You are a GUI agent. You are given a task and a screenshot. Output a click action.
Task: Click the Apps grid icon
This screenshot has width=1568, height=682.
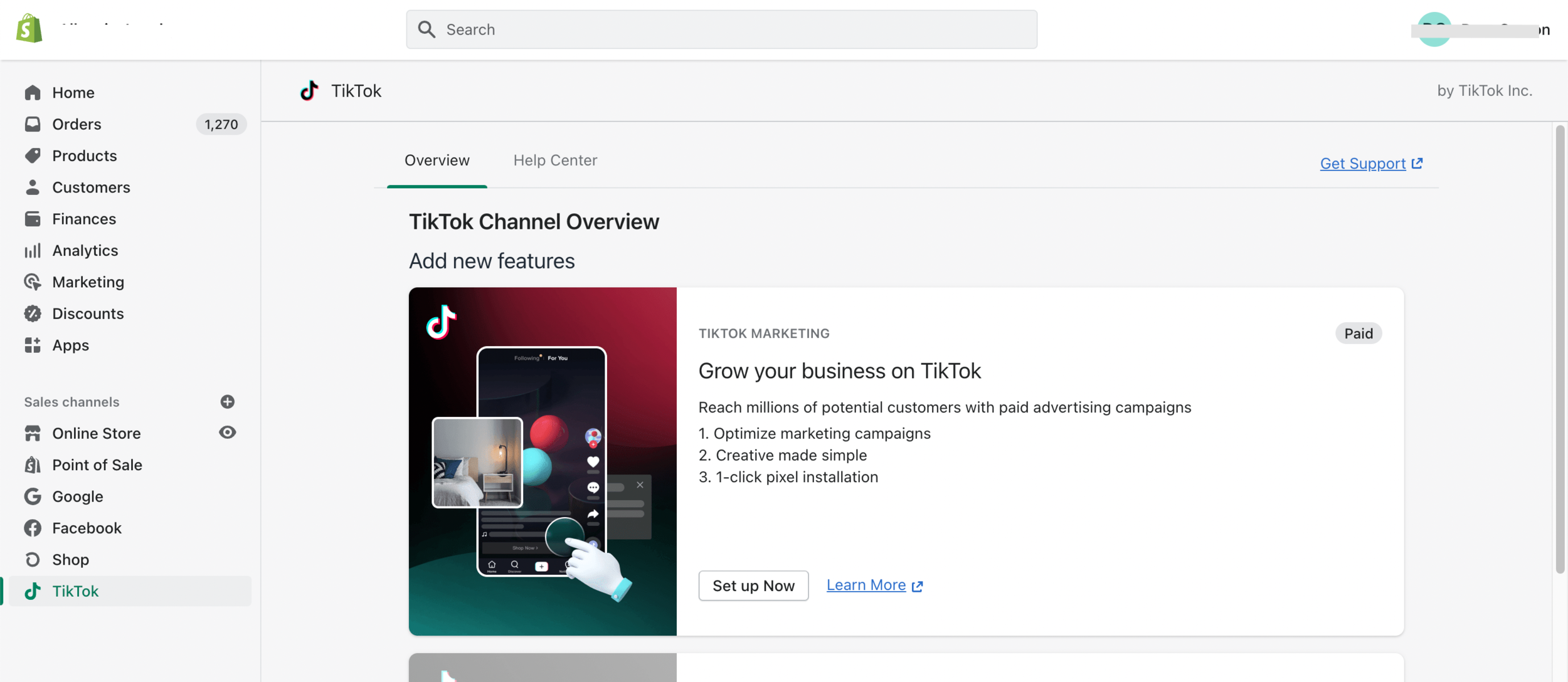pyautogui.click(x=33, y=345)
